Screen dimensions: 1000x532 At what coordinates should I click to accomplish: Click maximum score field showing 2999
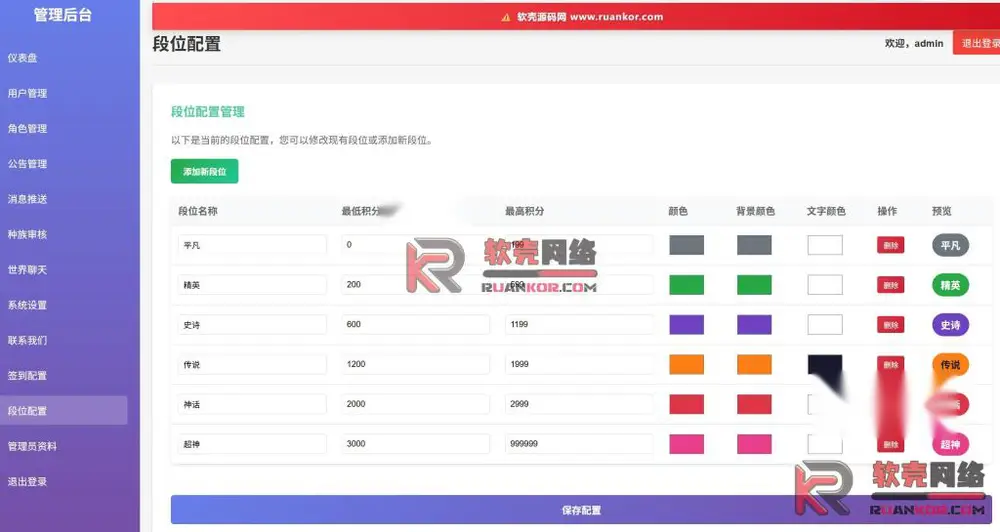(x=579, y=404)
